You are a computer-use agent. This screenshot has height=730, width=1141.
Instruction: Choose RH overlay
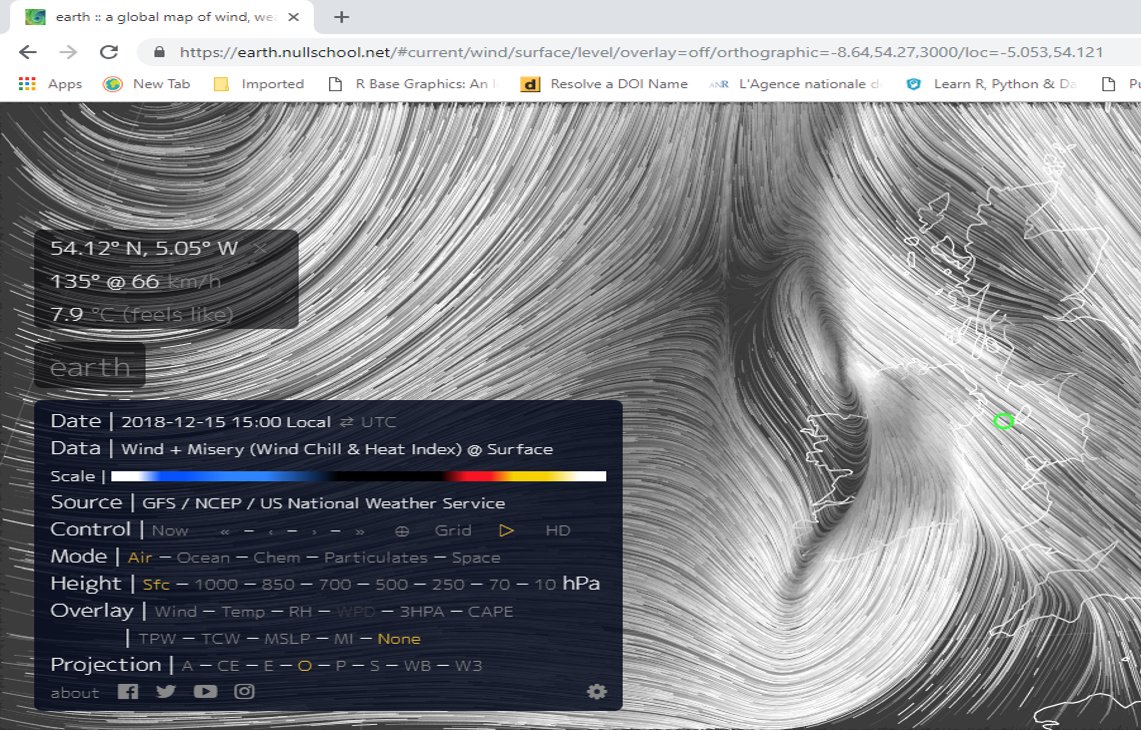click(x=300, y=611)
